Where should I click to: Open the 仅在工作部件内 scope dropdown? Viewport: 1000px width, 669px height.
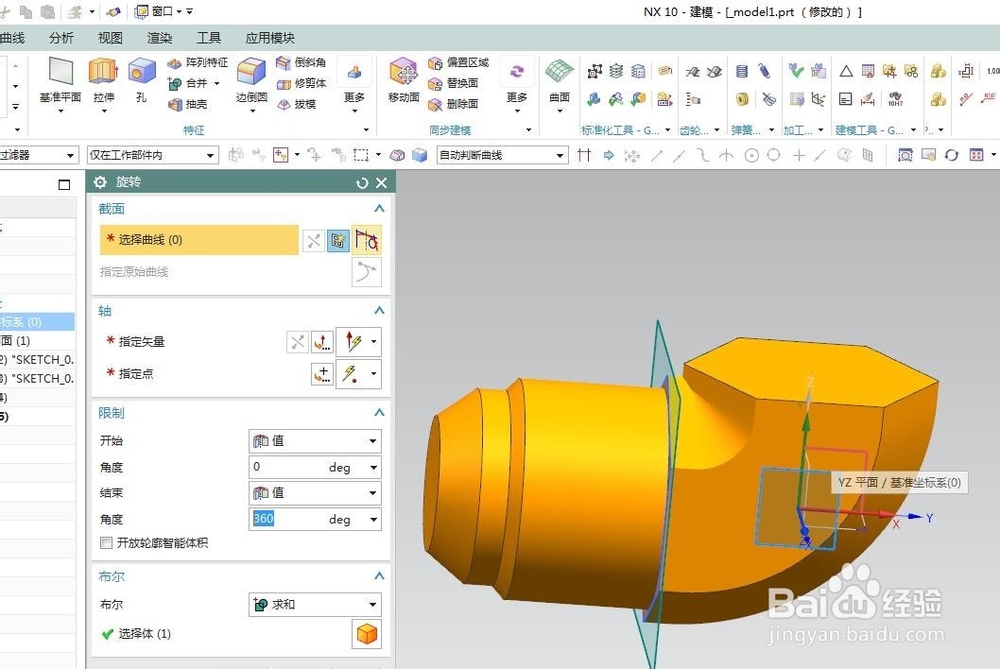pyautogui.click(x=153, y=155)
